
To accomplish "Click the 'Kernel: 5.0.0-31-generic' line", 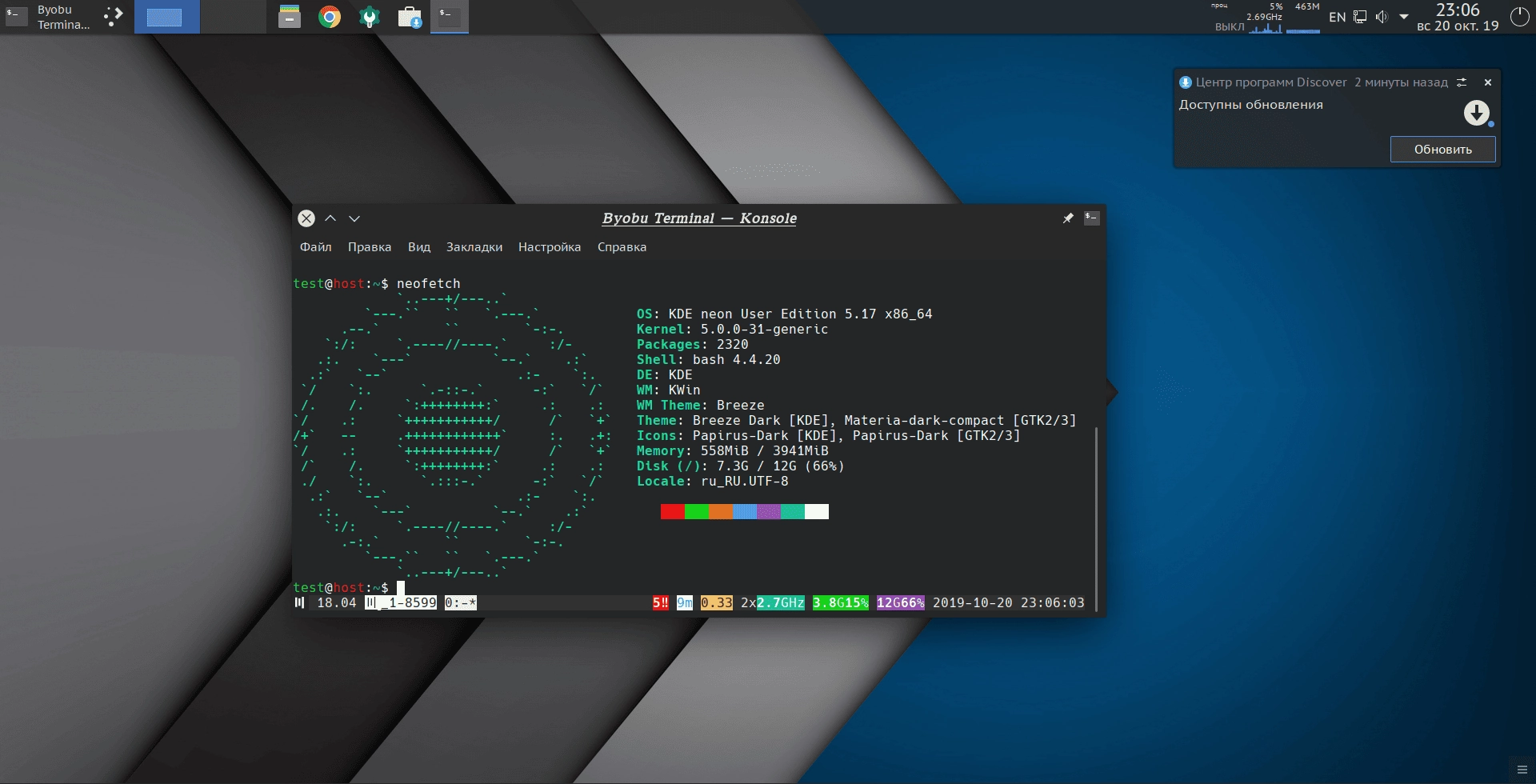I will (733, 330).
